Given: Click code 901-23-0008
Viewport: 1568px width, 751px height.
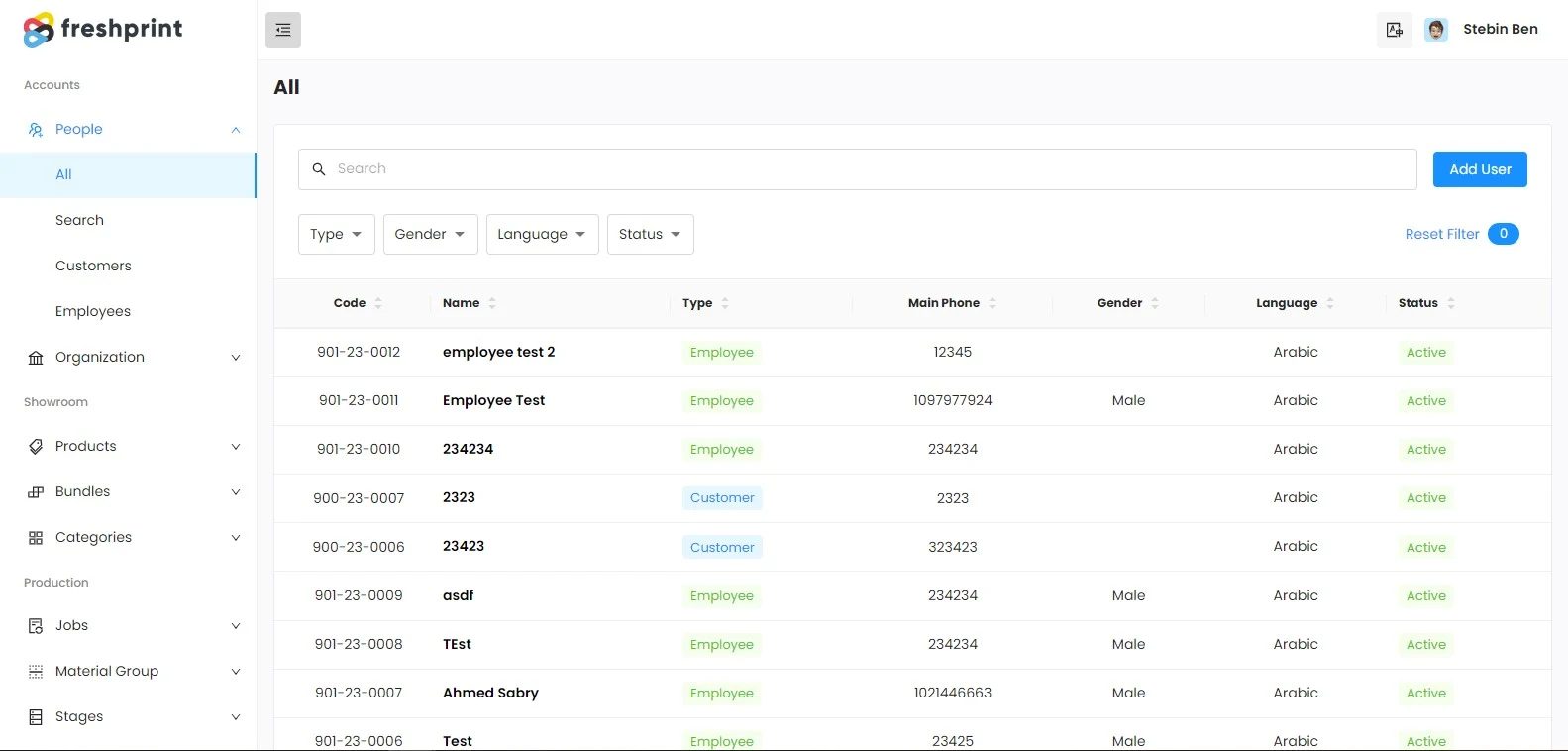Looking at the screenshot, I should 359,644.
